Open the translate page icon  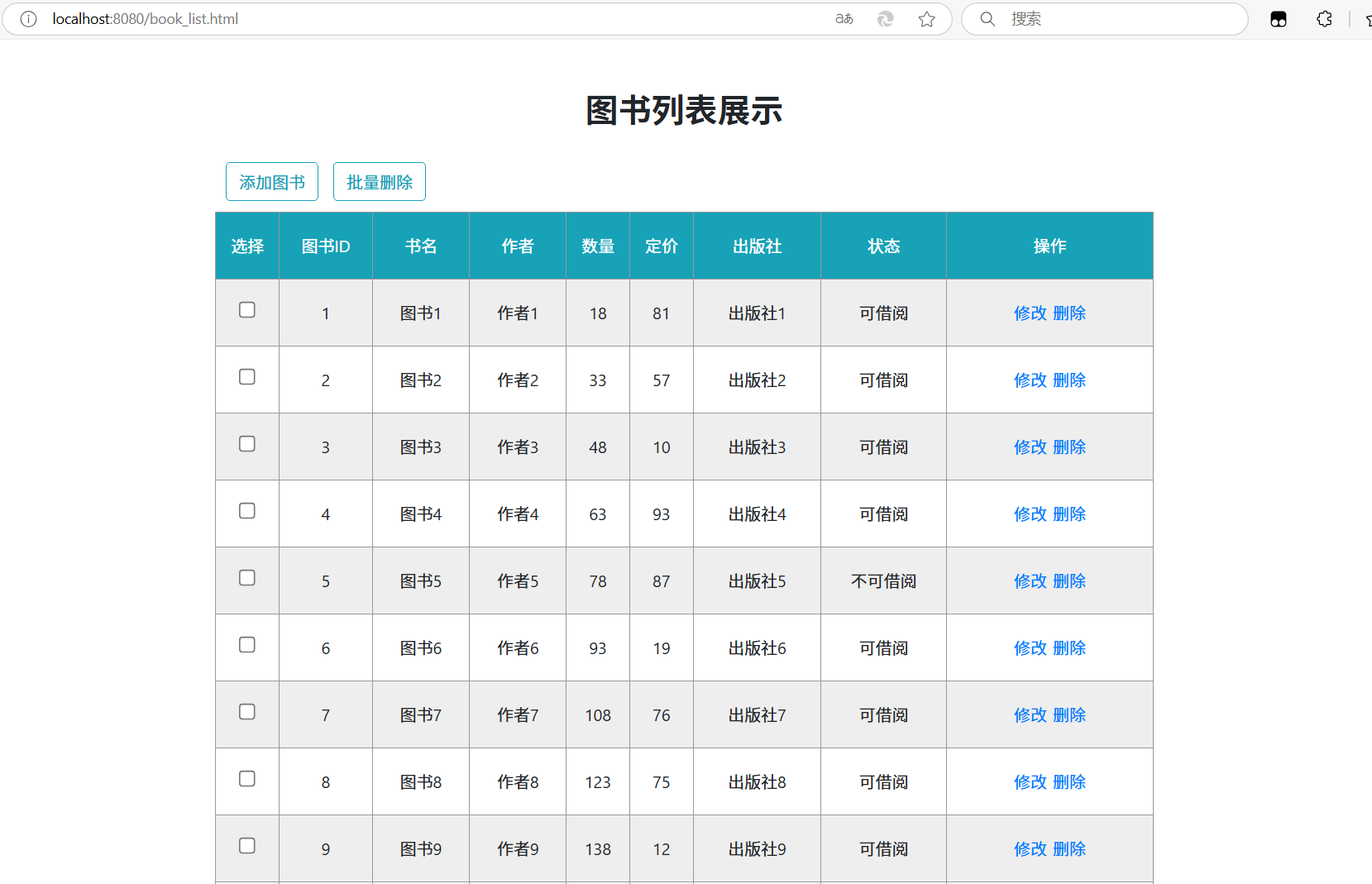point(844,19)
